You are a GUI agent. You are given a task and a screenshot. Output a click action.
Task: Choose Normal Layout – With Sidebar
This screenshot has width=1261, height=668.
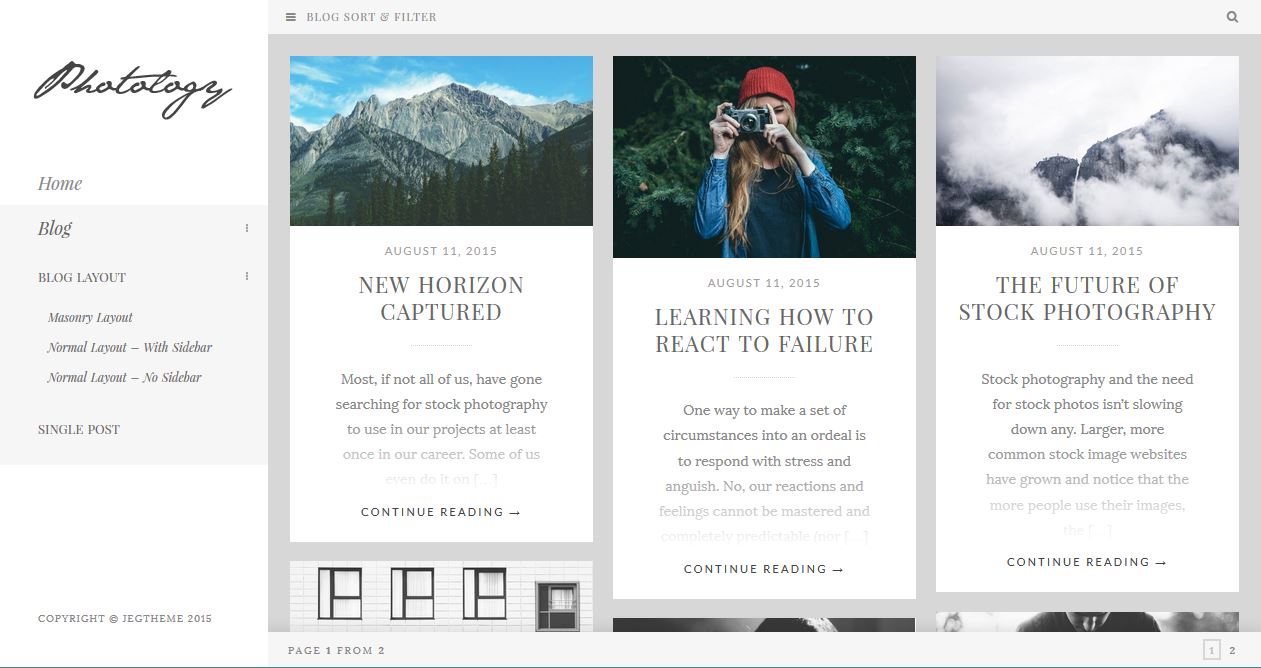click(129, 348)
